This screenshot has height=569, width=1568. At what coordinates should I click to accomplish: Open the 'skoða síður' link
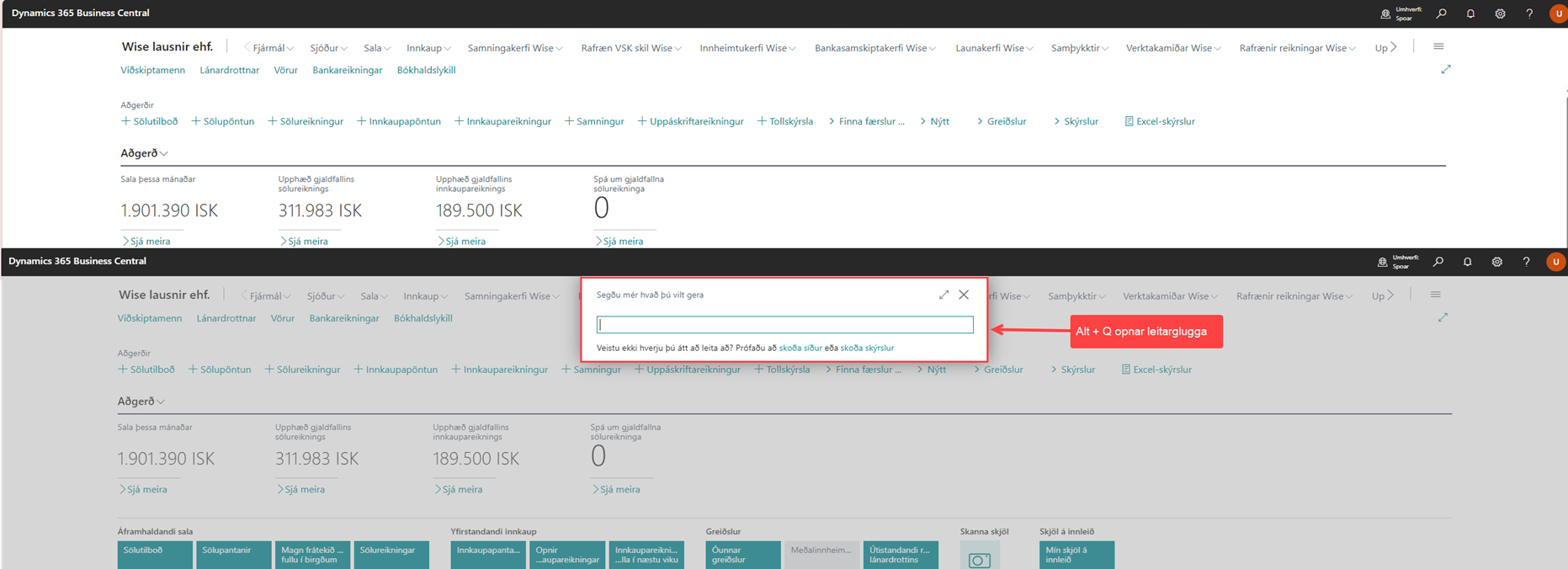pos(800,348)
